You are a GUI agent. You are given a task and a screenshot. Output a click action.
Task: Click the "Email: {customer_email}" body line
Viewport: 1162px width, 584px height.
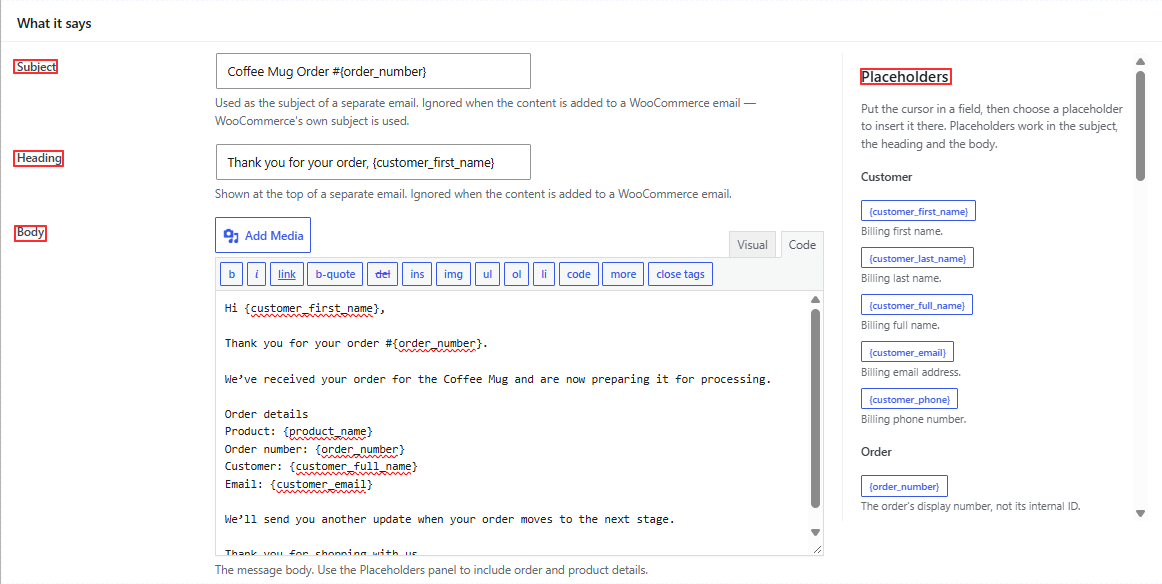pos(299,484)
